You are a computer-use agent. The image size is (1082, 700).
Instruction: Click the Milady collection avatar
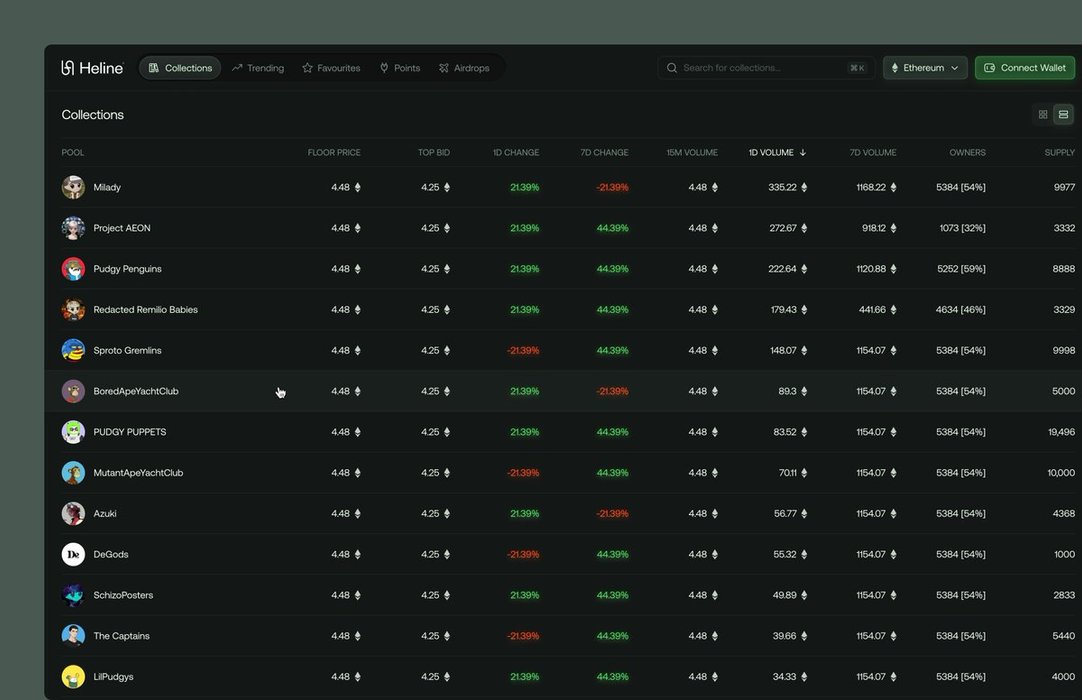(73, 187)
